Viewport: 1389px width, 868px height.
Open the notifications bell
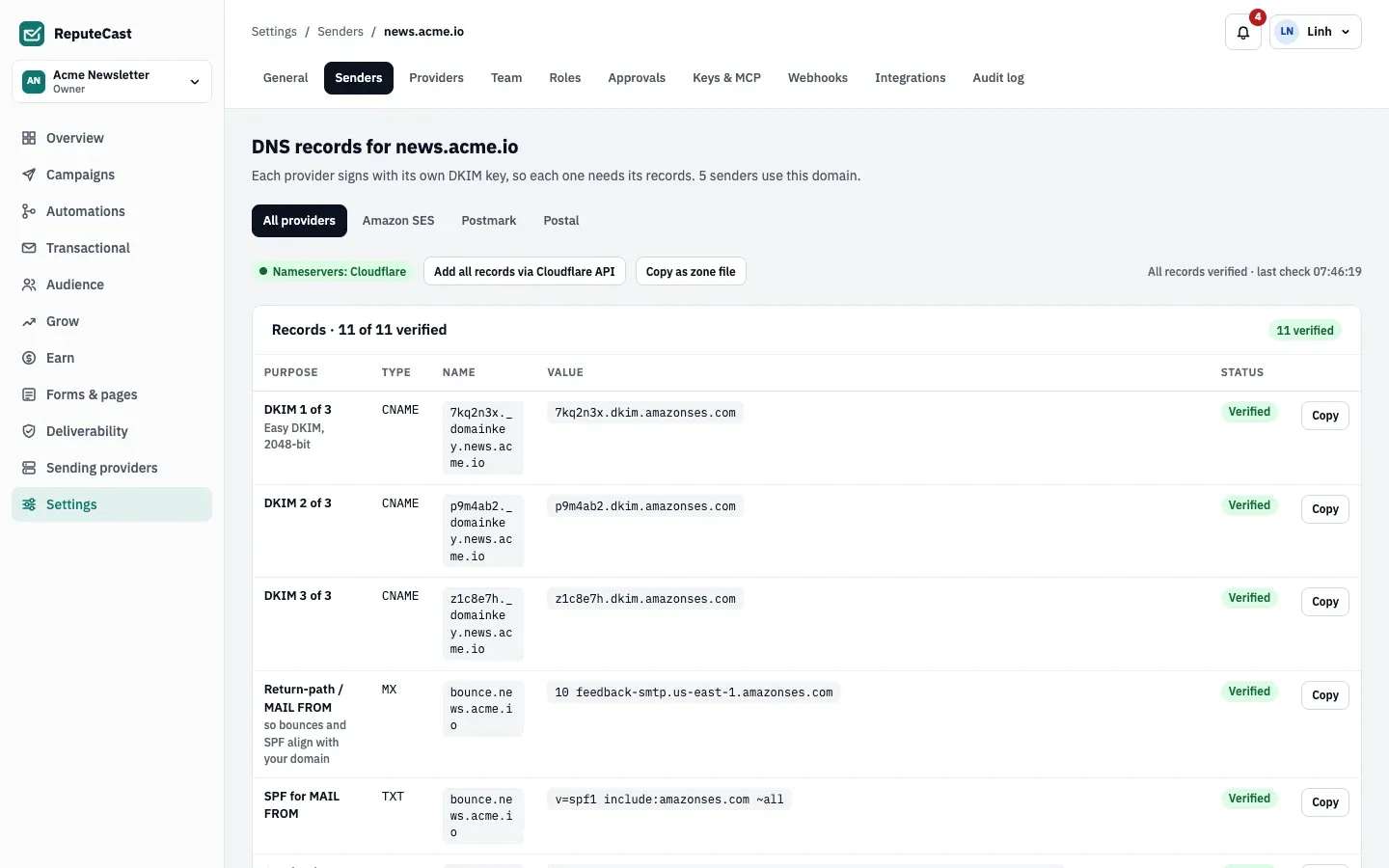(1243, 32)
